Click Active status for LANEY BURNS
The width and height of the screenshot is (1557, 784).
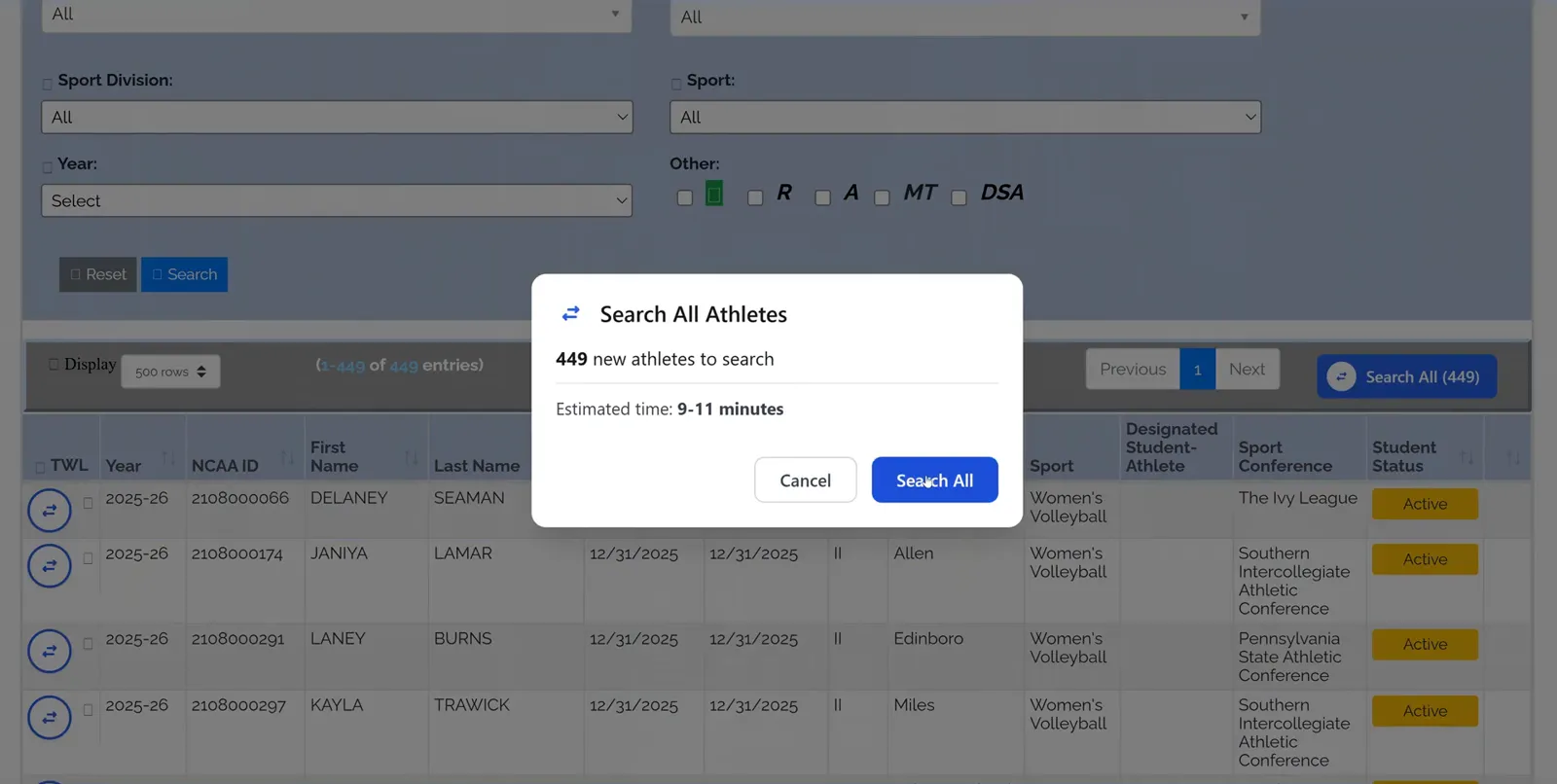tap(1425, 644)
